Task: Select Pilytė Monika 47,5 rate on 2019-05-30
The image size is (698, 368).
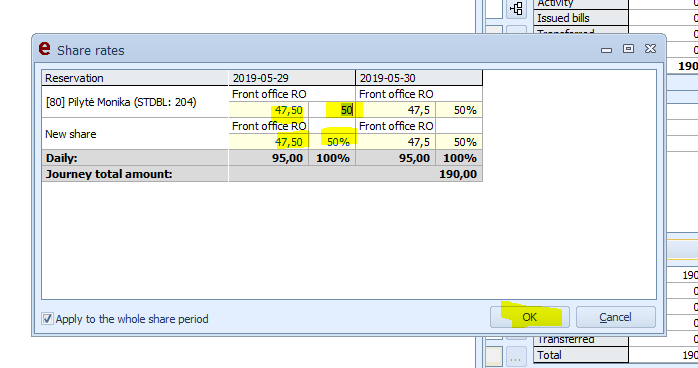Action: 396,110
